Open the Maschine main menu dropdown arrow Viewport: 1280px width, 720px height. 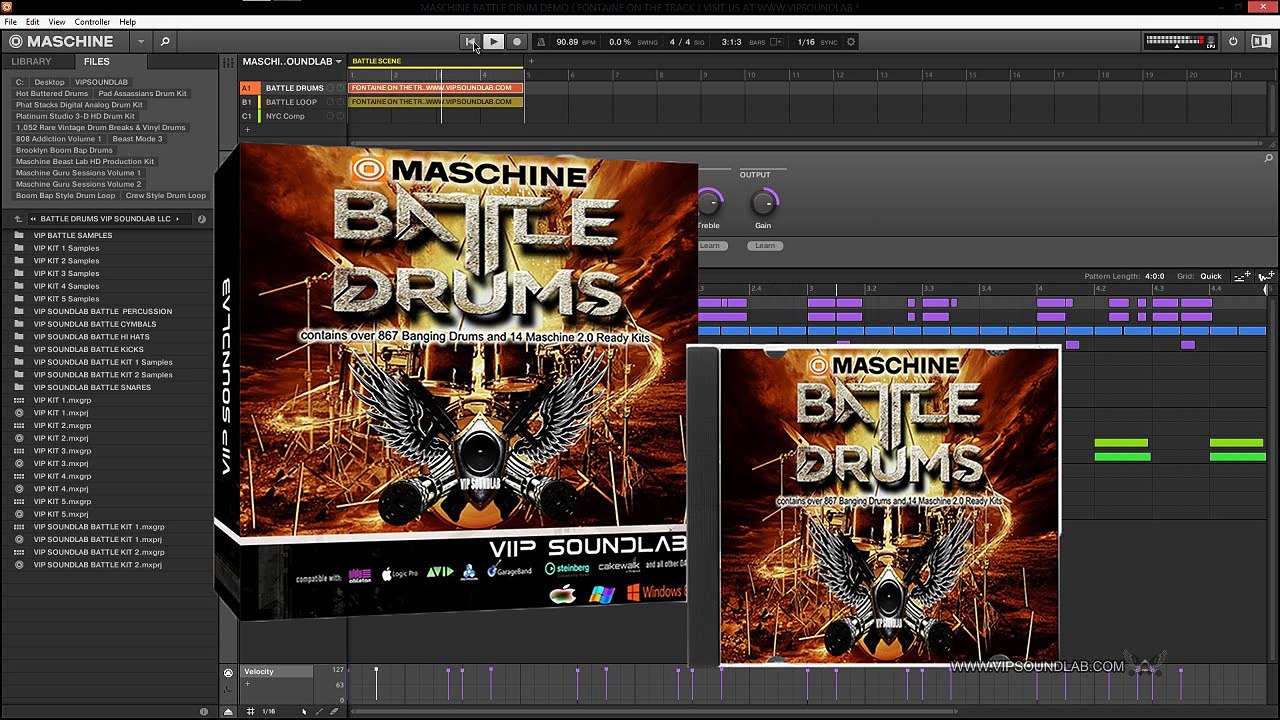pyautogui.click(x=141, y=42)
